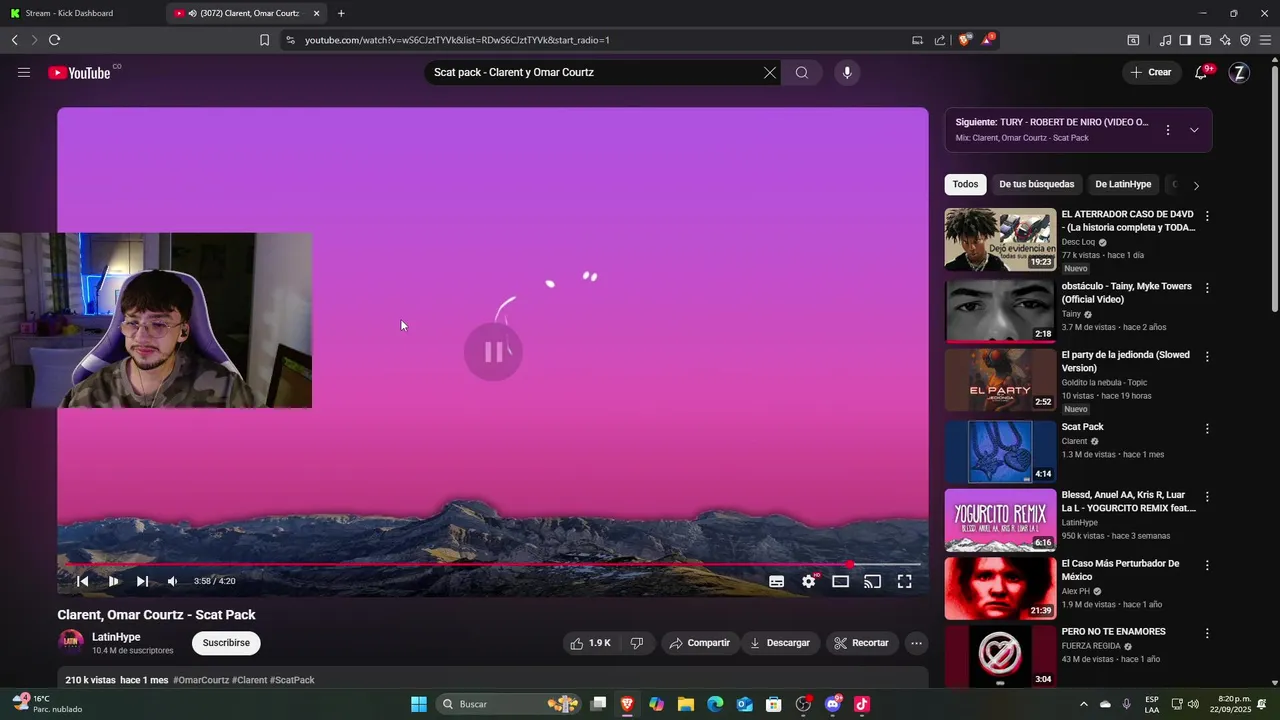Image resolution: width=1280 pixels, height=720 pixels.
Task: Collapse the Mix playlist panel chevron
Action: (x=1194, y=130)
